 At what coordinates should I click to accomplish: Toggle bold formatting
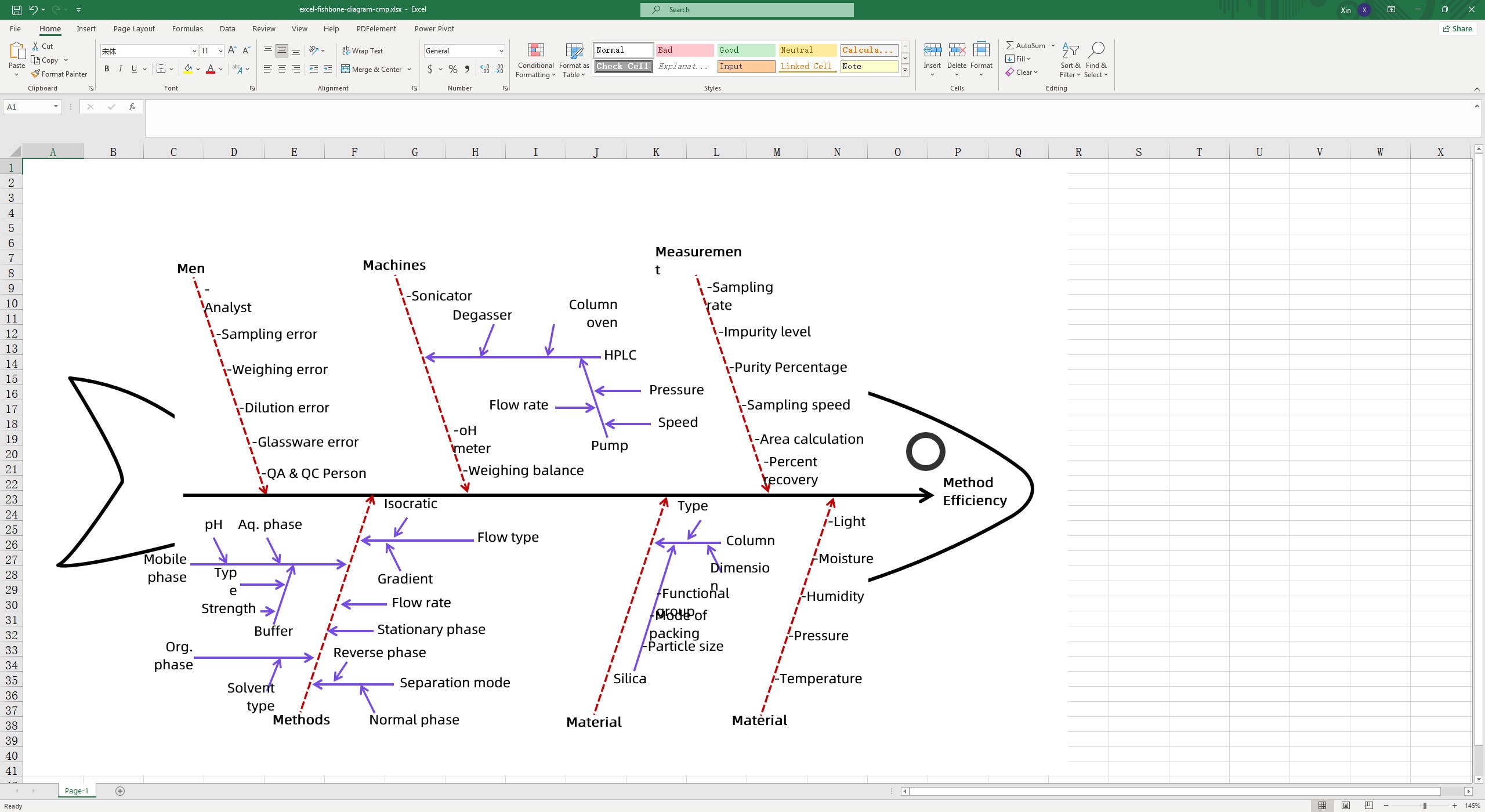pos(107,69)
